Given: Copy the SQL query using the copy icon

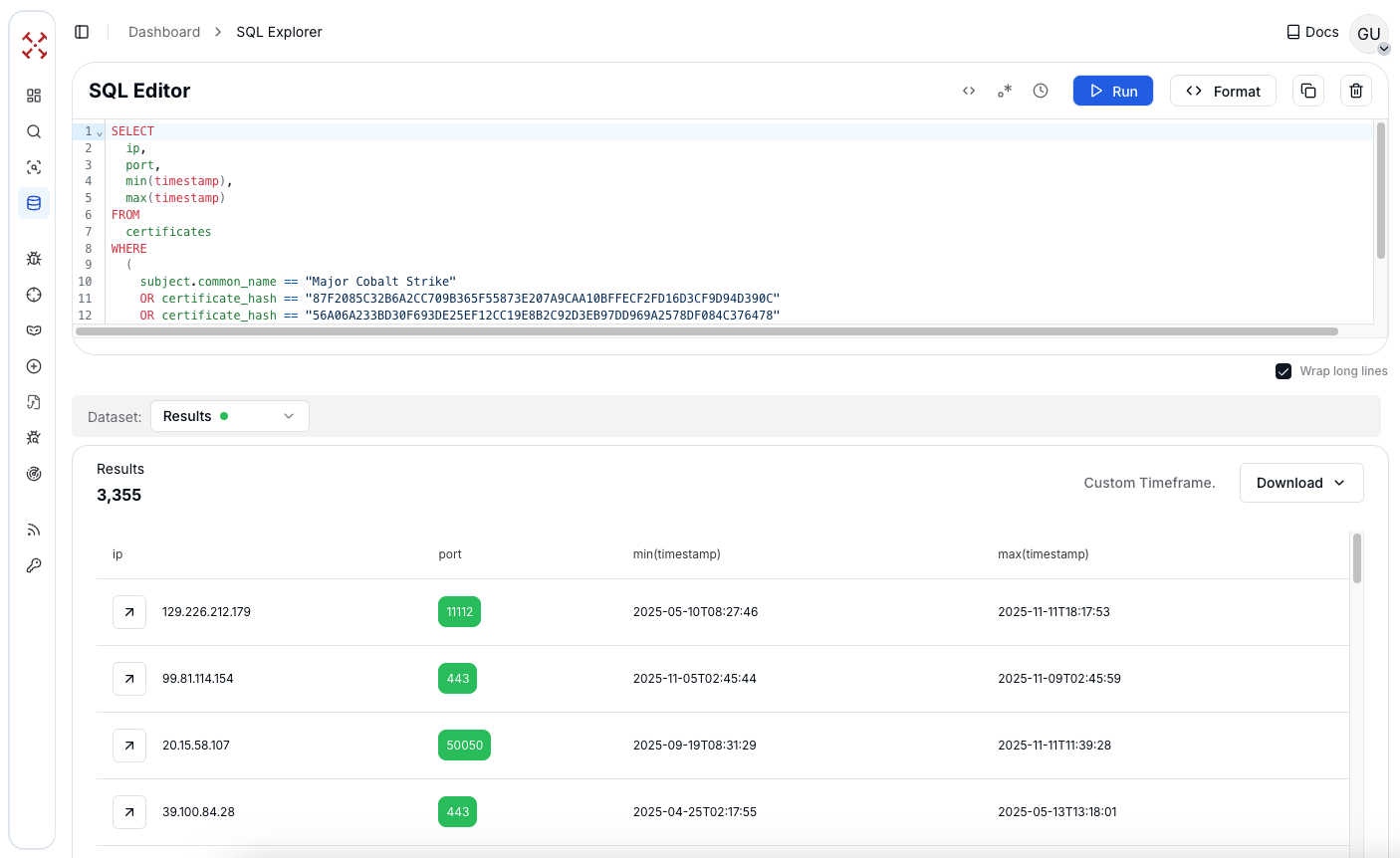Looking at the screenshot, I should coord(1307,91).
